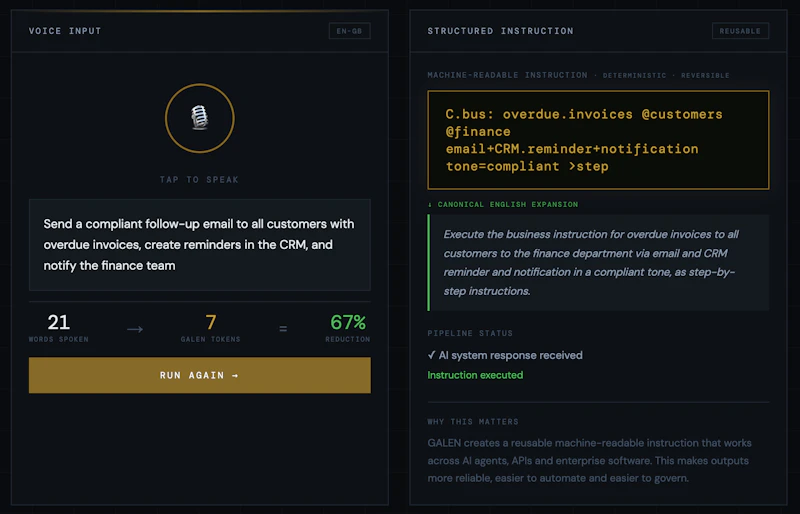
Task: Click the 'TAP TO SPEAK' label
Action: [x=199, y=180]
